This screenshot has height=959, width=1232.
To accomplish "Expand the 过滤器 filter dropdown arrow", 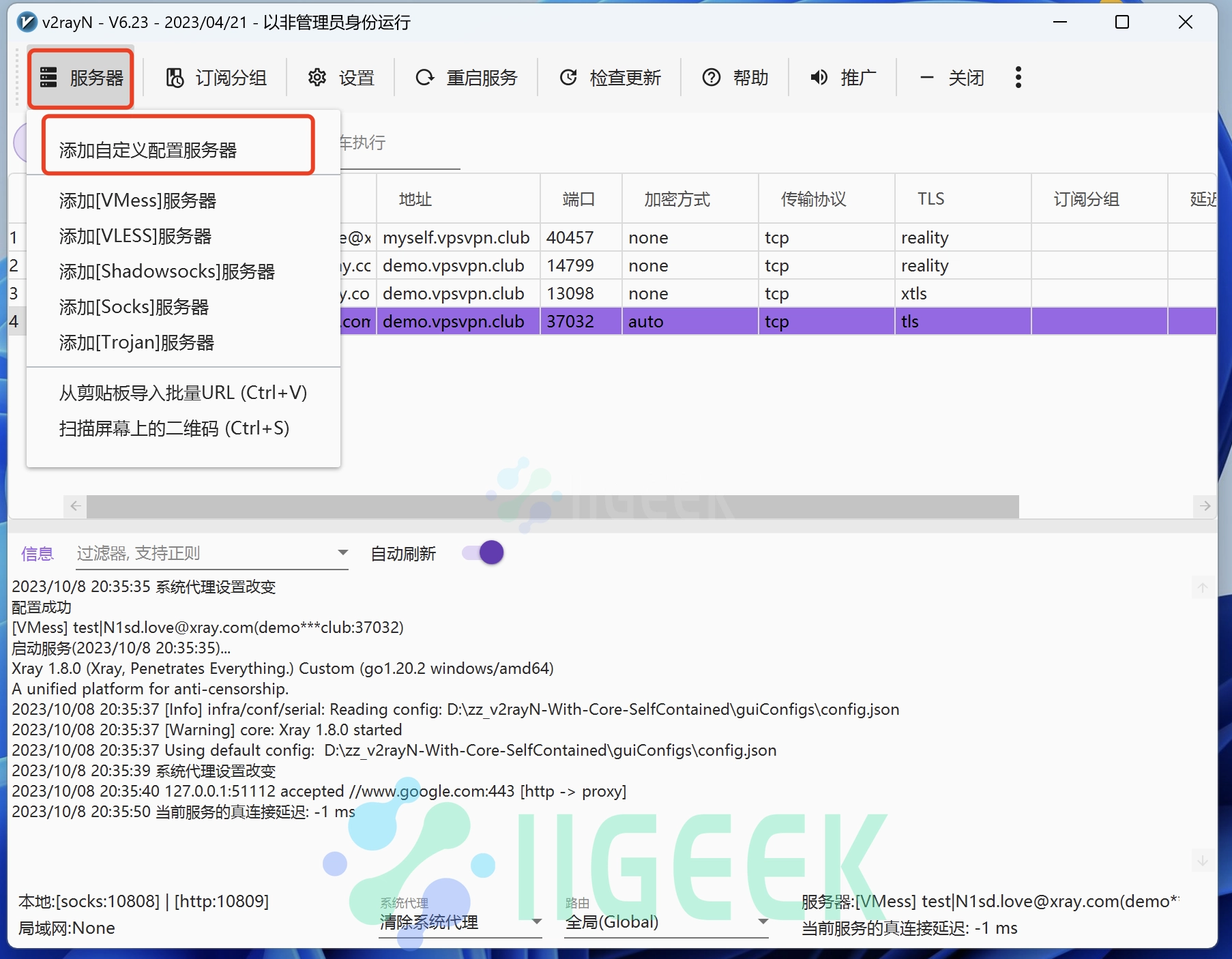I will click(342, 552).
